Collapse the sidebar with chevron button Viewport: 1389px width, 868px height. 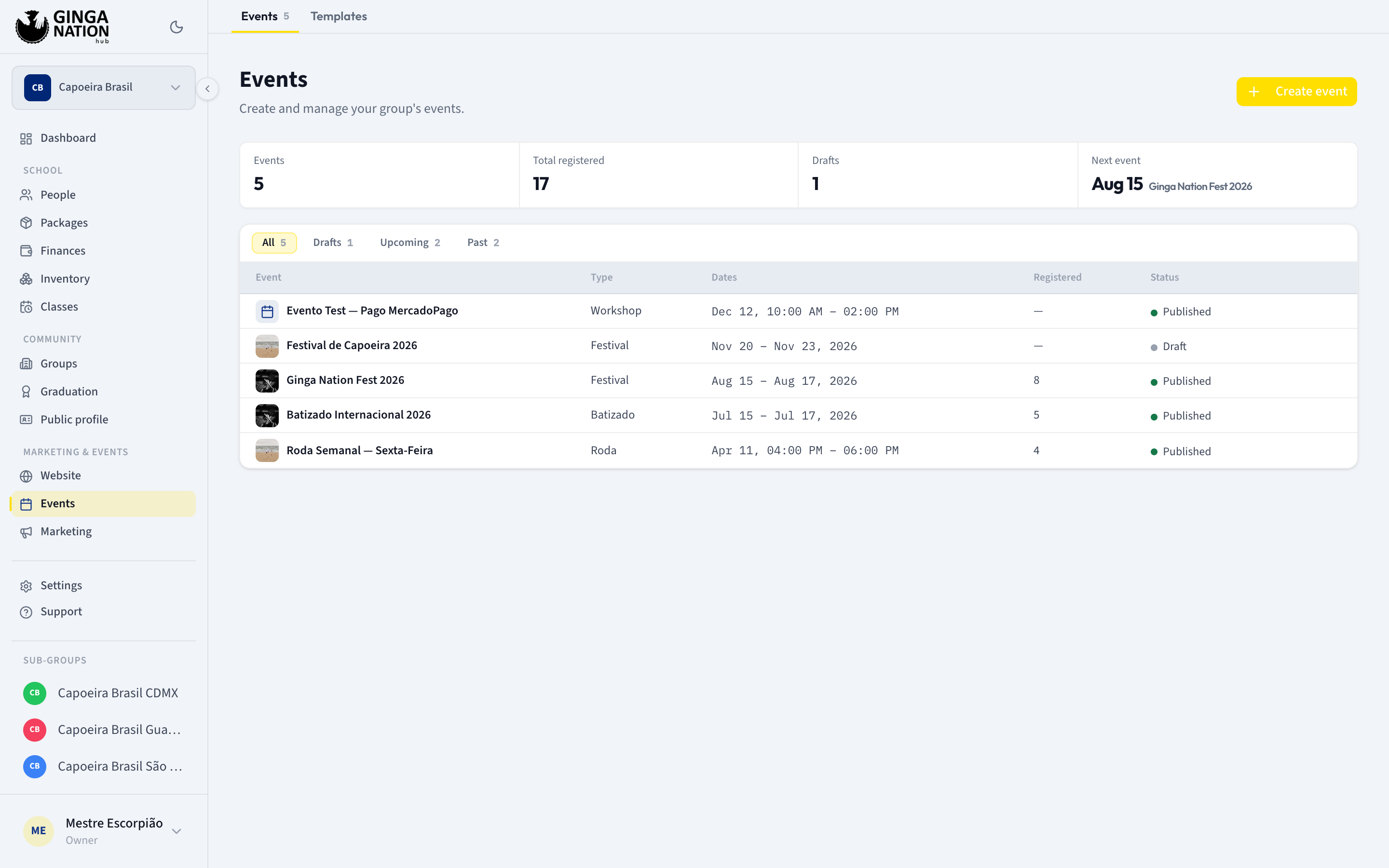[207, 88]
